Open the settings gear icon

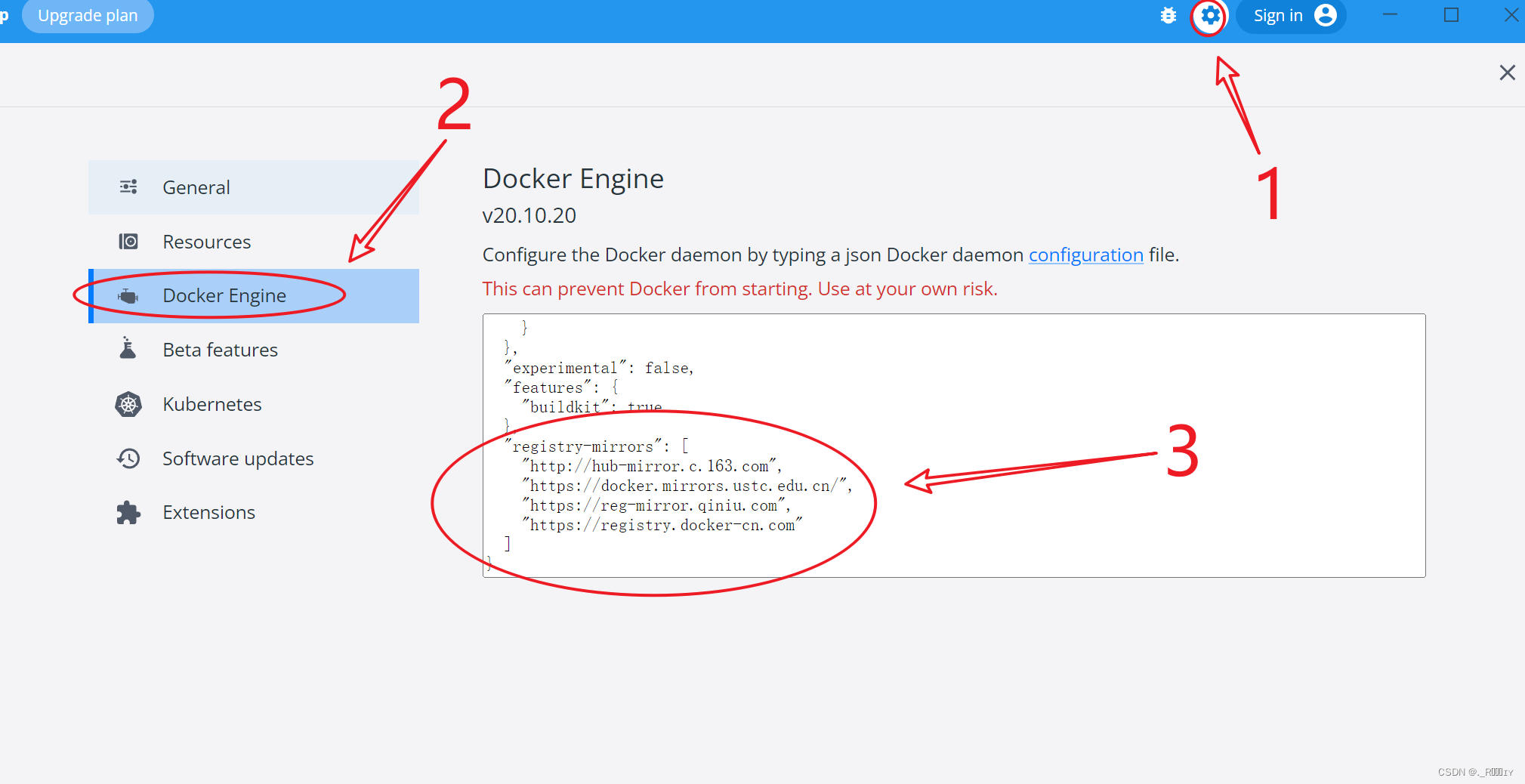pyautogui.click(x=1210, y=15)
